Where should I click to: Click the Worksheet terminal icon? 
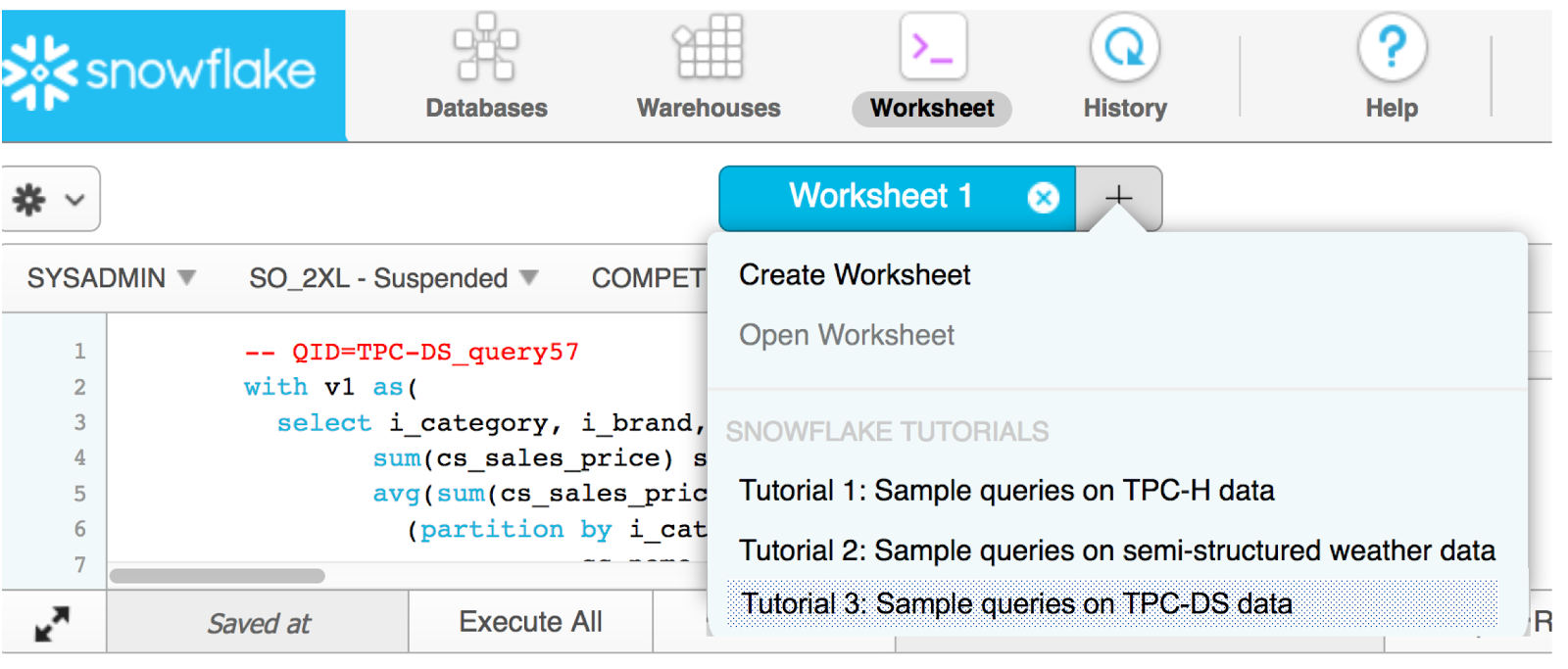click(932, 47)
